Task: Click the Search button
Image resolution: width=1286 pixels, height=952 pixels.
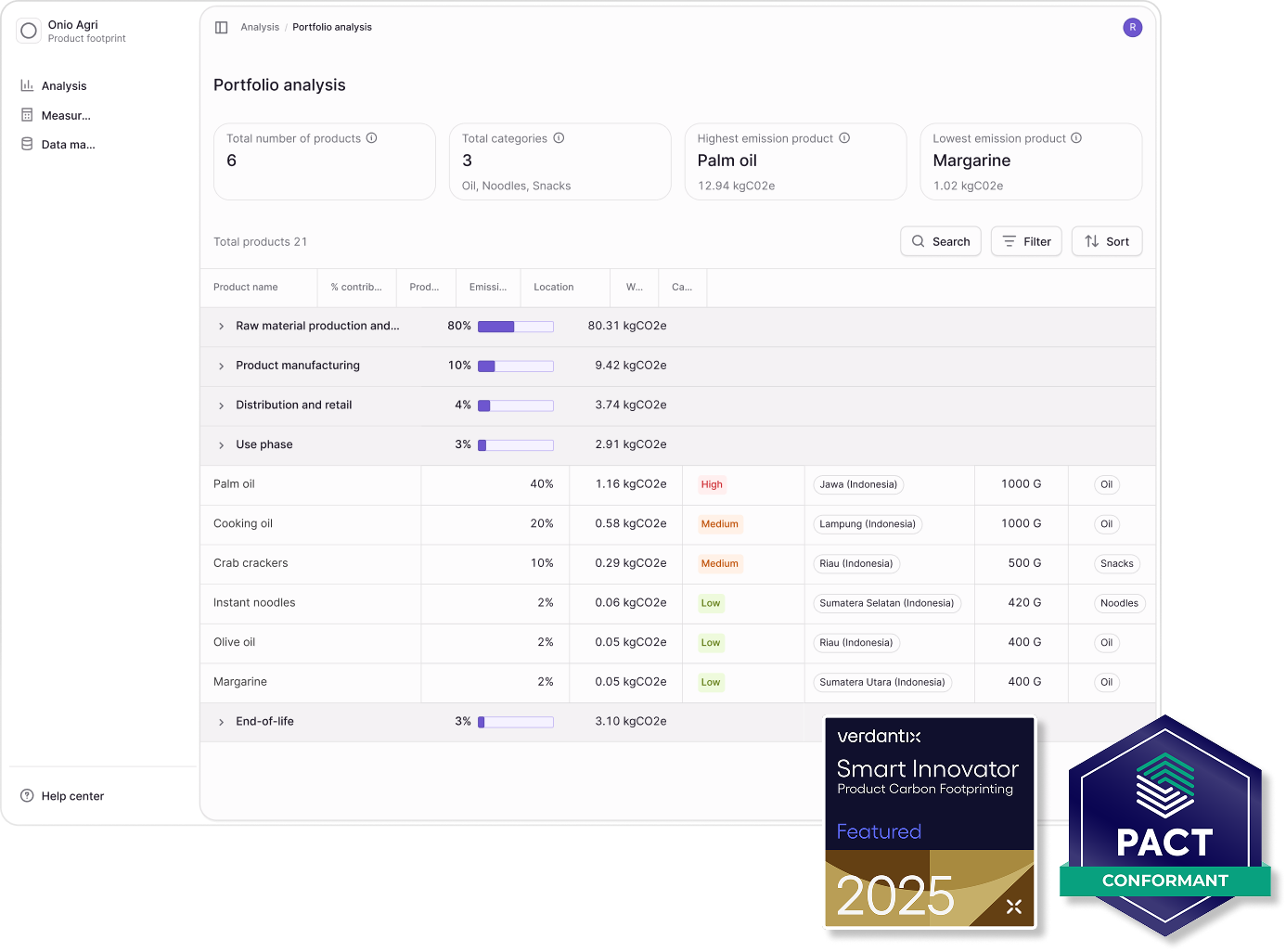Action: tap(940, 241)
